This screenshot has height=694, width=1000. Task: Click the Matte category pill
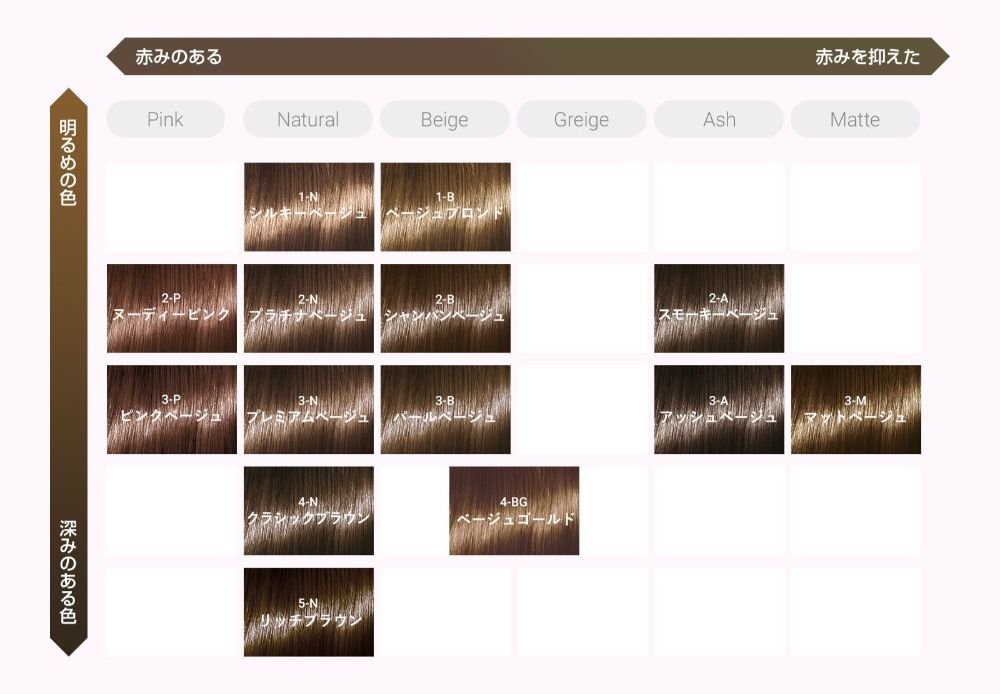(855, 119)
